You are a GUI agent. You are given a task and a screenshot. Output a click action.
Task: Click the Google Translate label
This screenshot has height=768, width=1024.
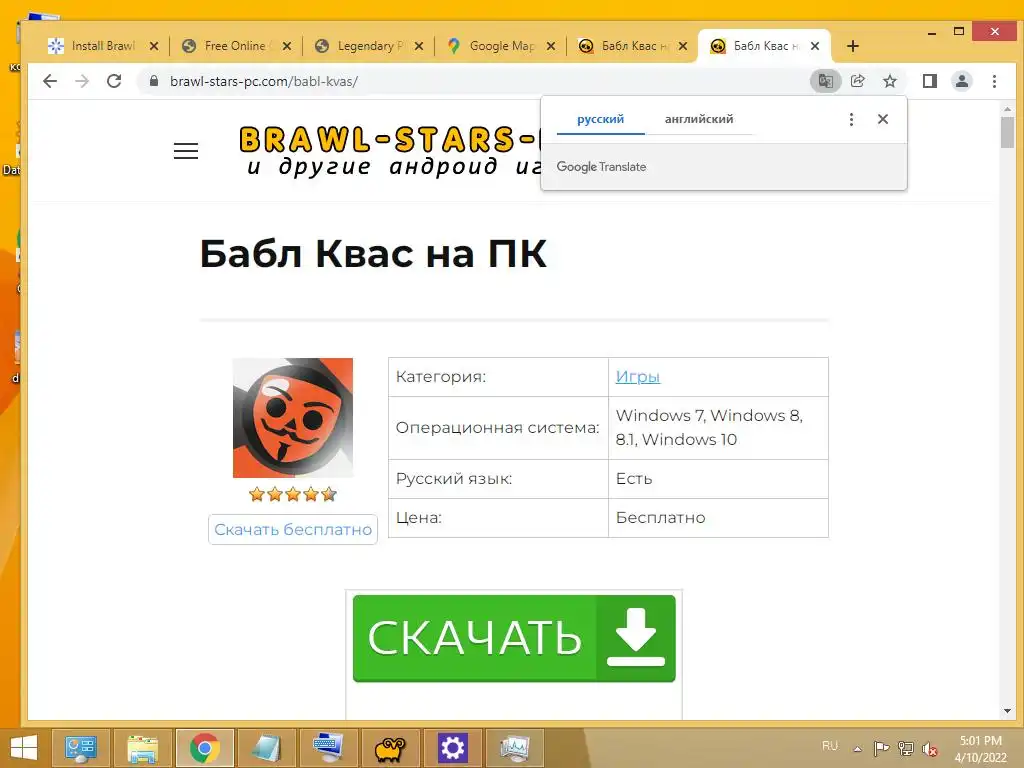(601, 167)
